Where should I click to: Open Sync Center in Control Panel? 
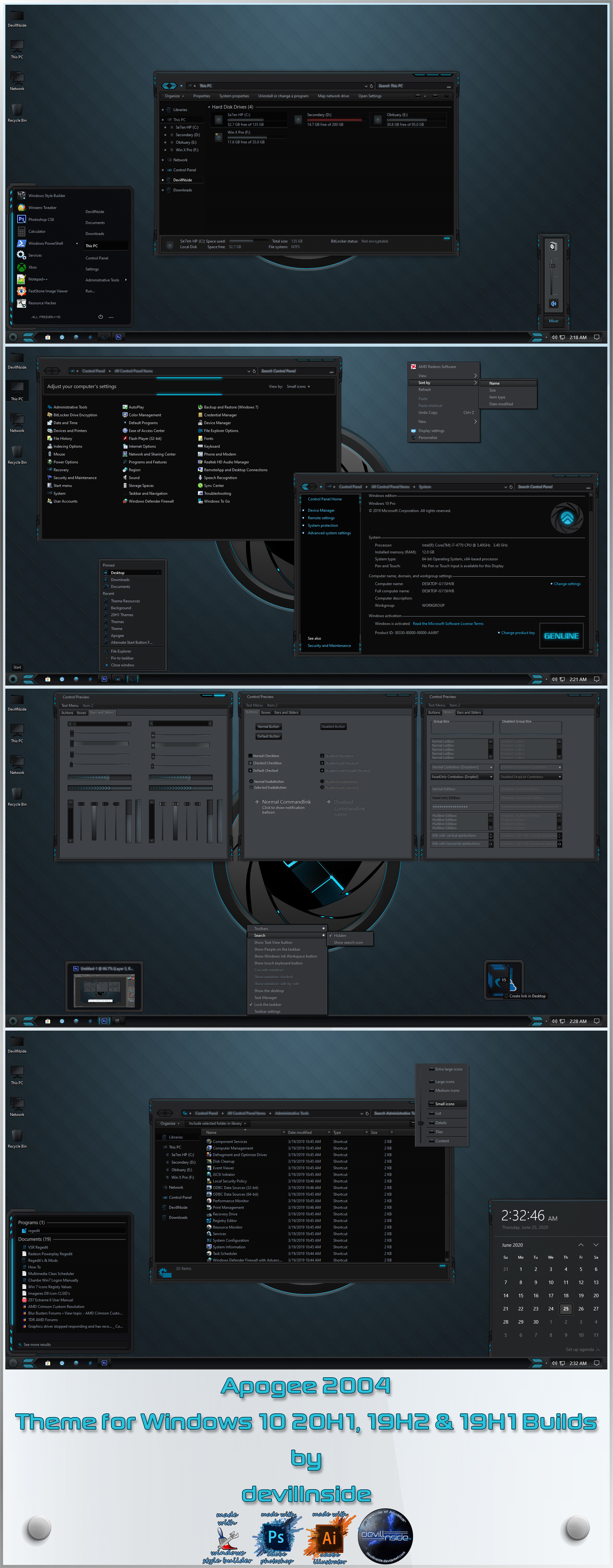[x=210, y=486]
